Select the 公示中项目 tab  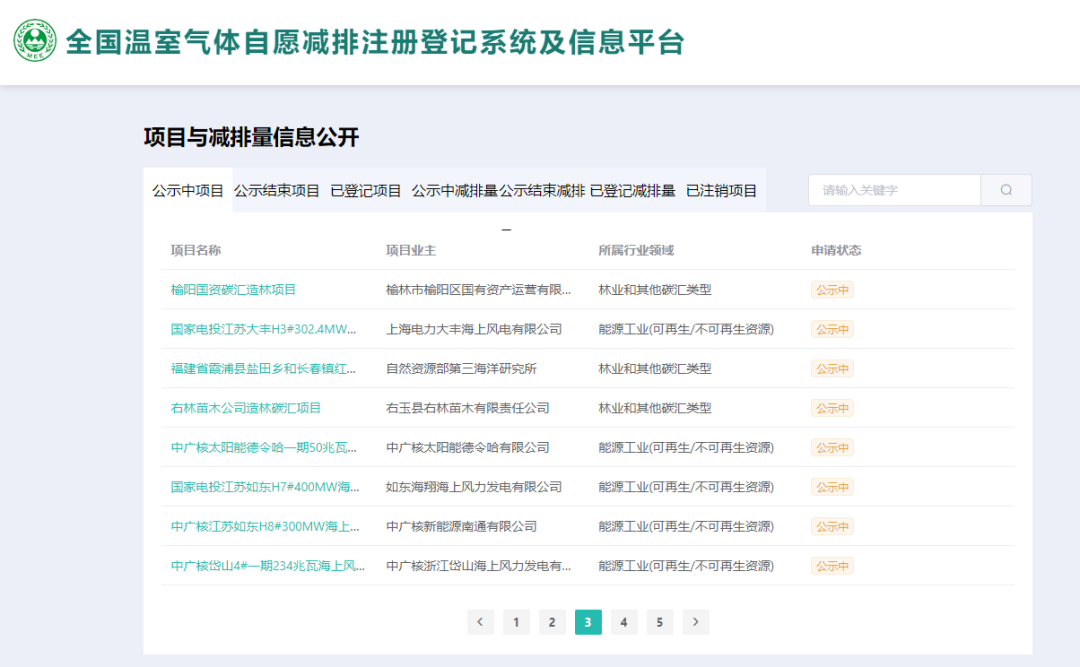point(188,191)
